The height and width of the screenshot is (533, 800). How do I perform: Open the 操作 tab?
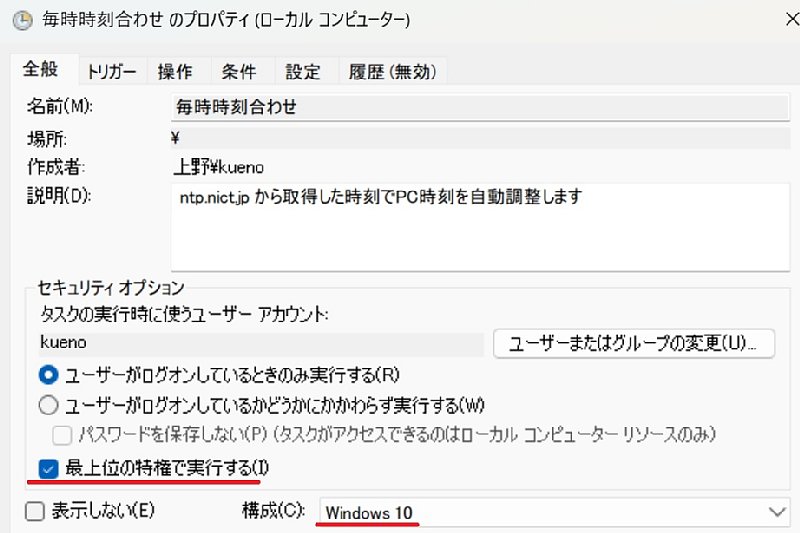[176, 71]
